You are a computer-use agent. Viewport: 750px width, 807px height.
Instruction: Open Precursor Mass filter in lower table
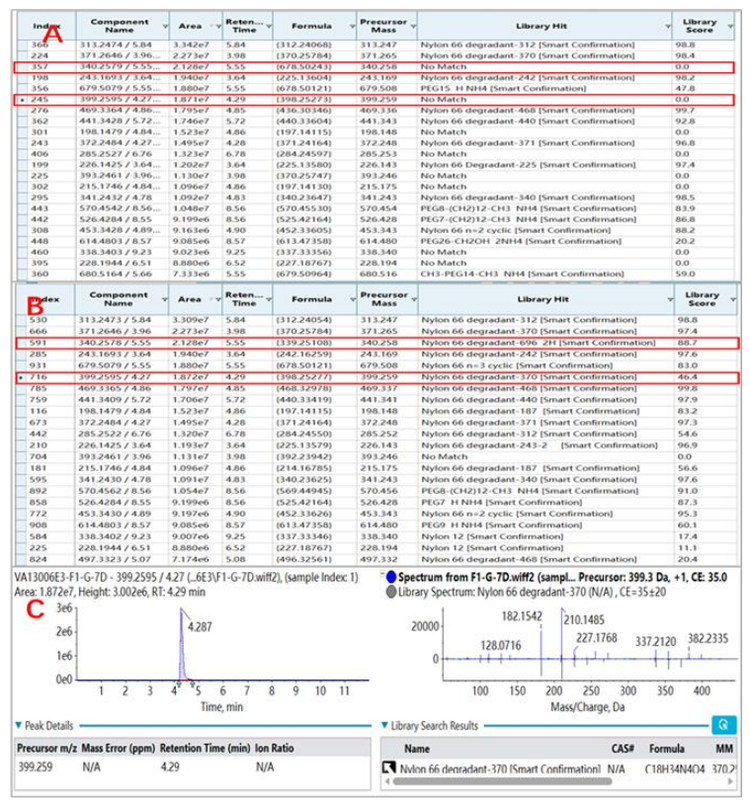(414, 300)
